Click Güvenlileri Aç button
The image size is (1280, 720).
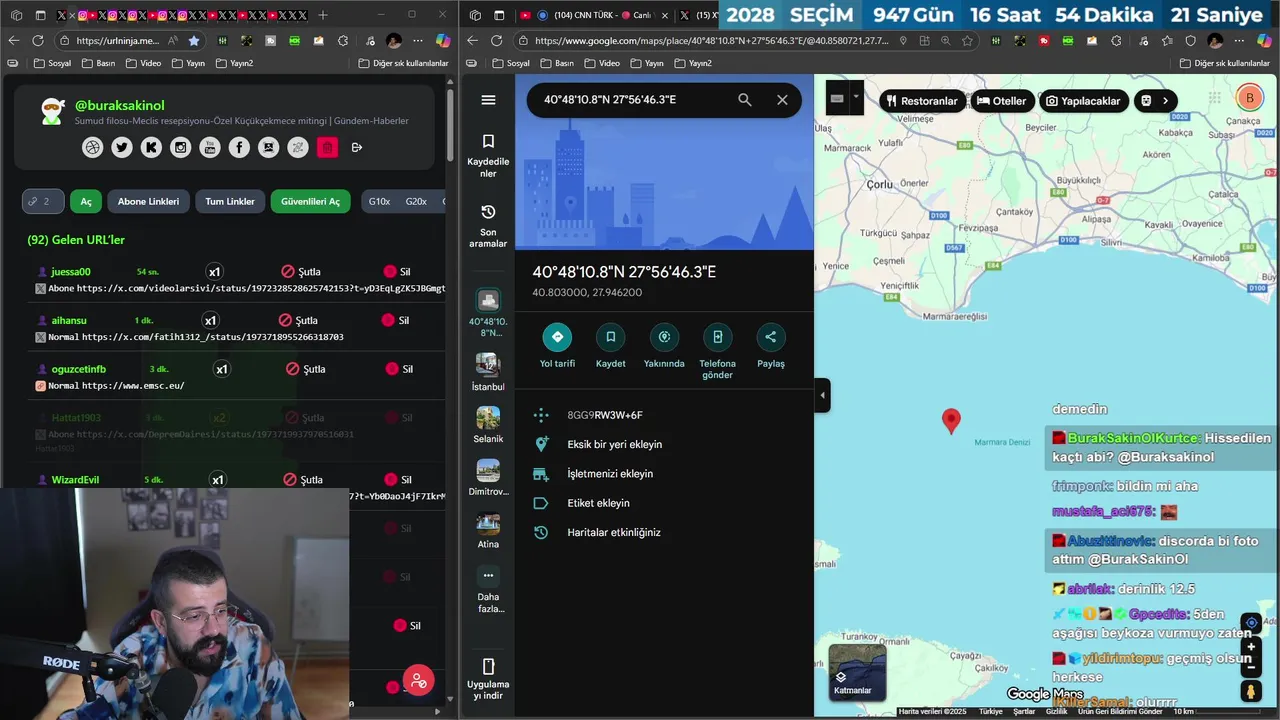click(x=310, y=201)
